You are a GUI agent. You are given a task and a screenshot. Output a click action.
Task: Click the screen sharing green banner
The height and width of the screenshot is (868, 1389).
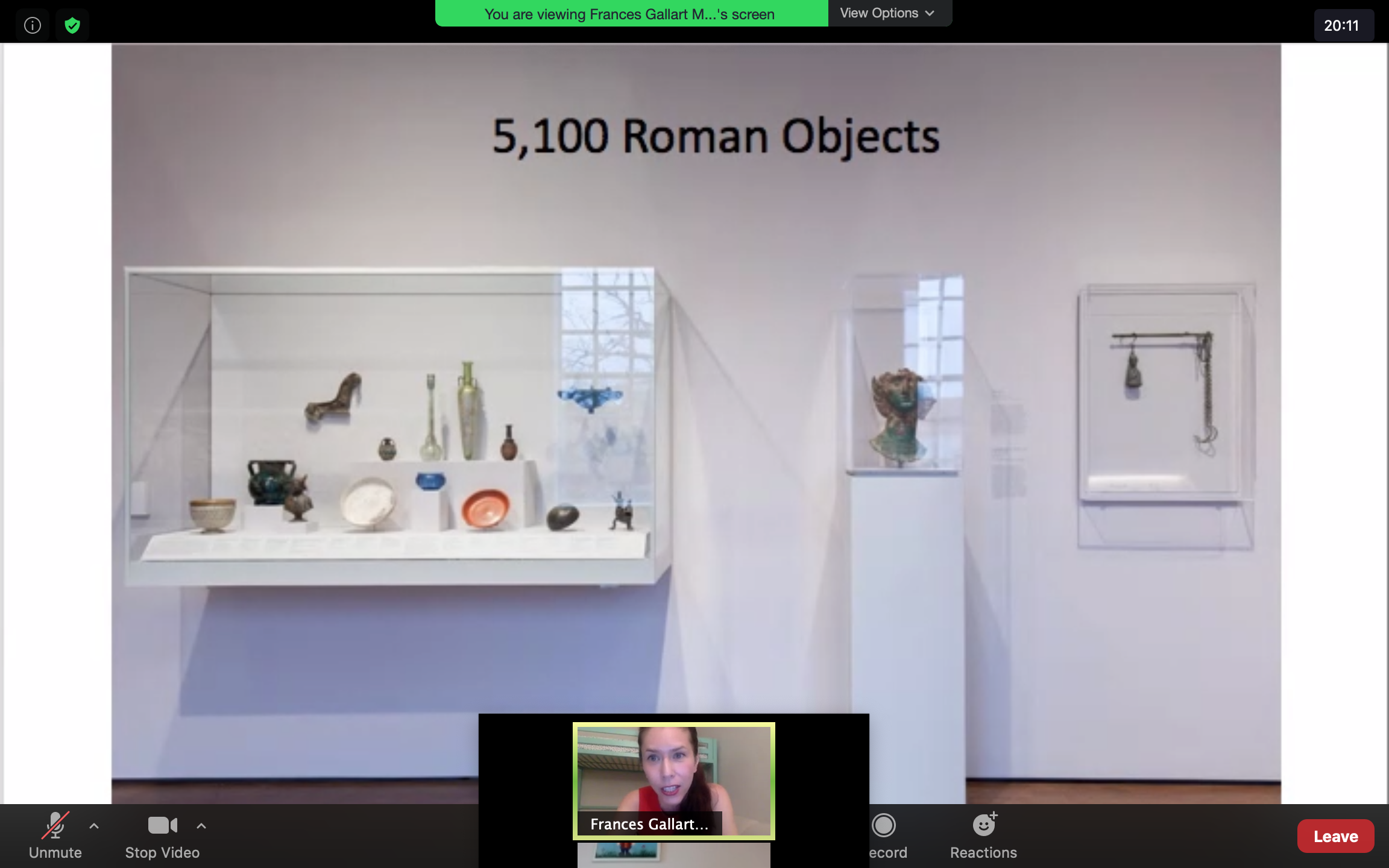pyautogui.click(x=631, y=14)
